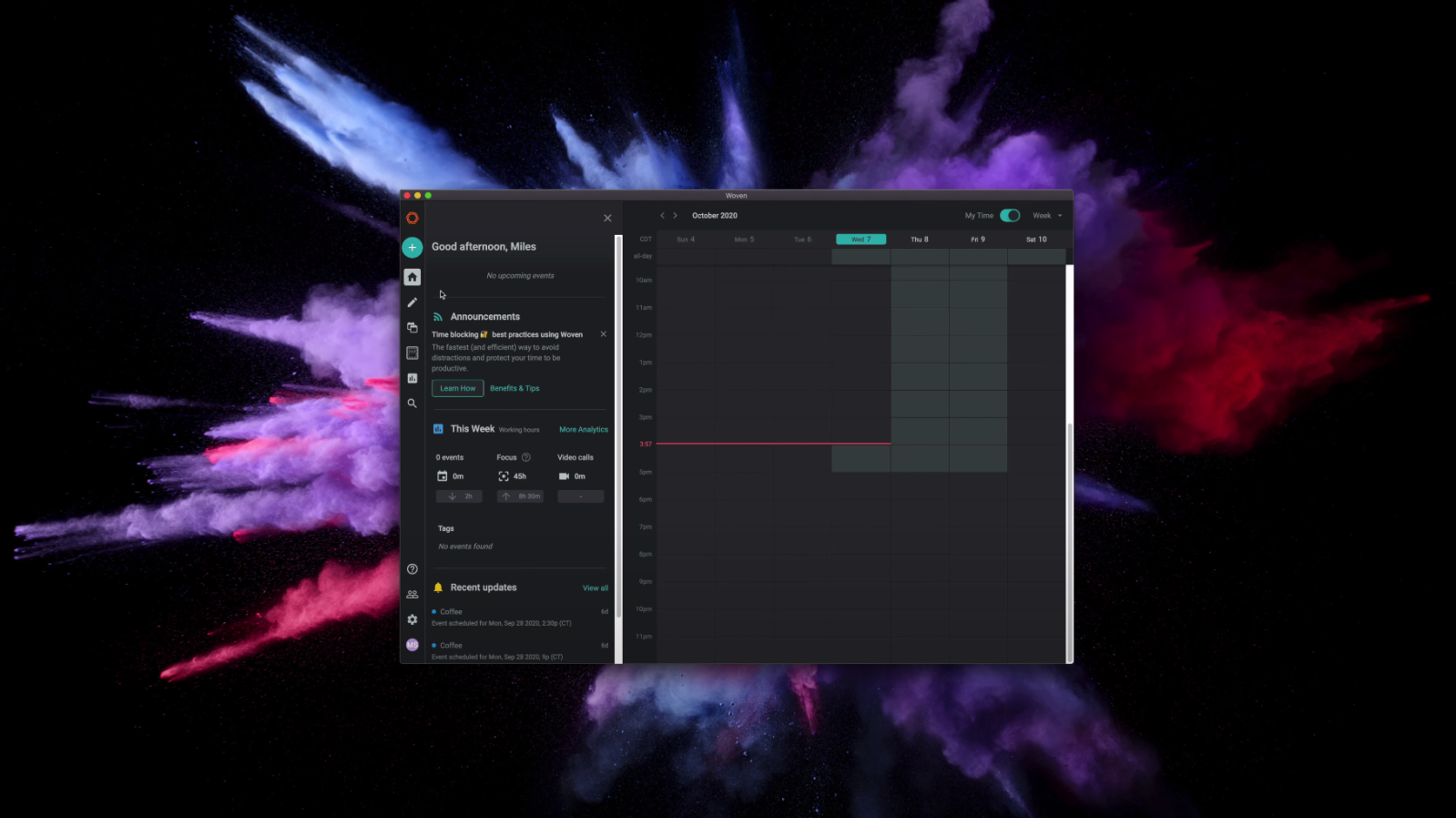Click the MS user avatar

pyautogui.click(x=412, y=645)
